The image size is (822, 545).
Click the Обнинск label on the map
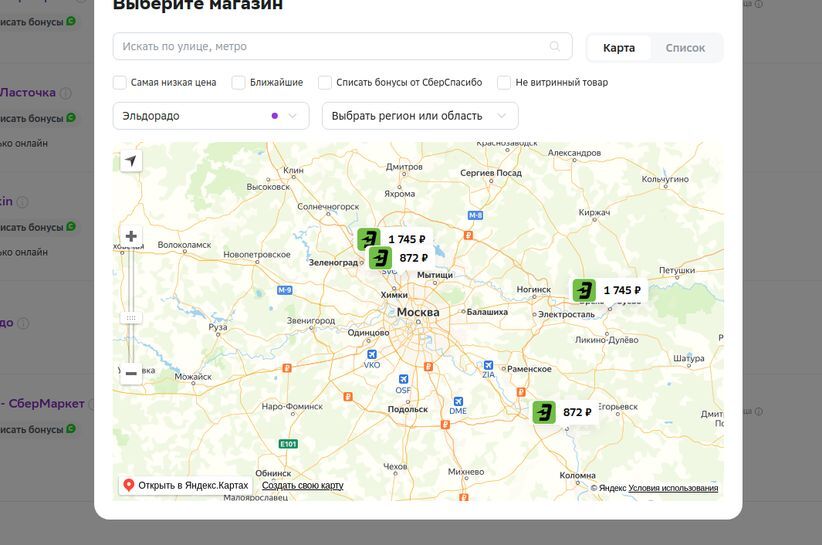pyautogui.click(x=273, y=473)
